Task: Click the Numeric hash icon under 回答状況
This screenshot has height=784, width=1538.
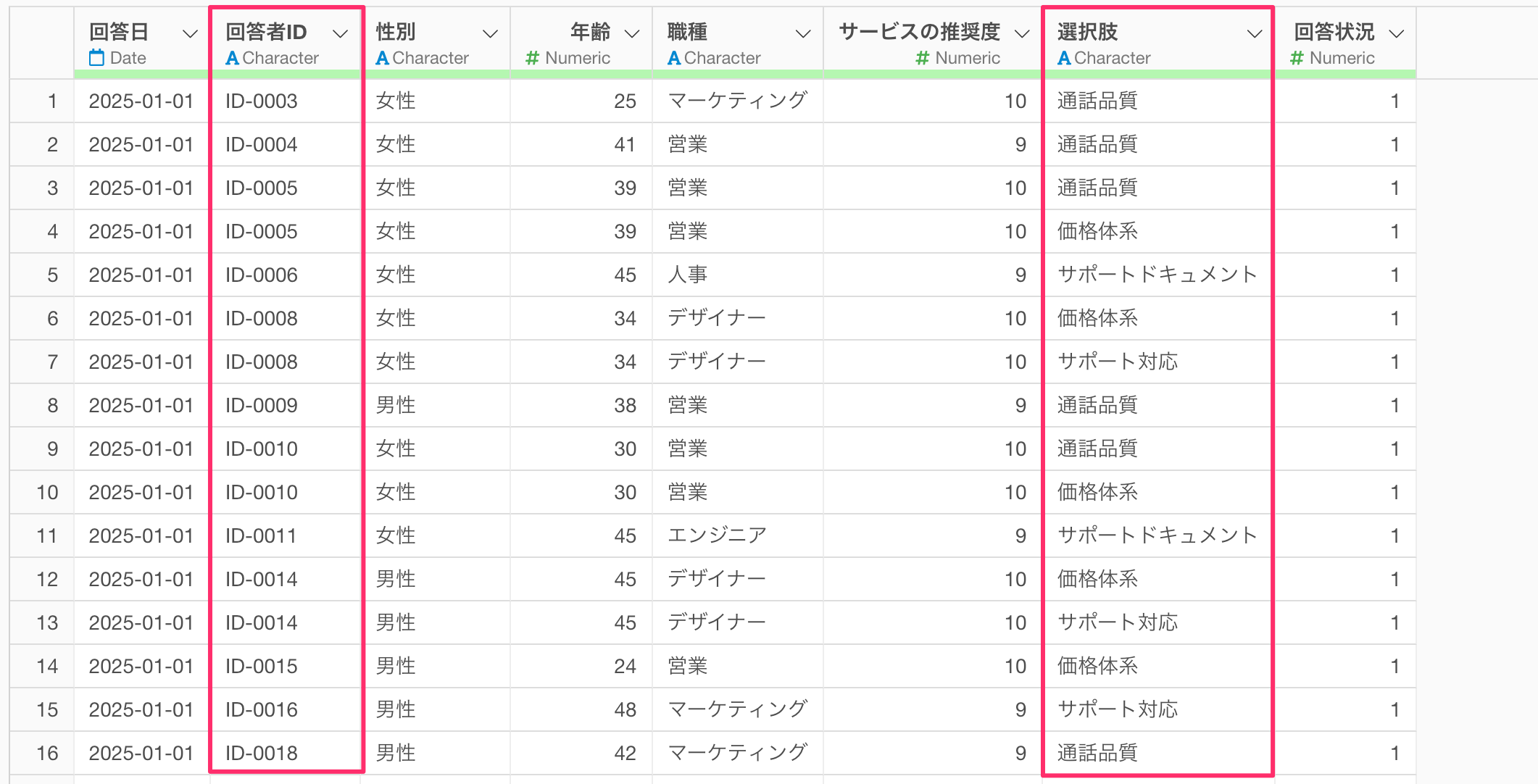Action: 1297,58
